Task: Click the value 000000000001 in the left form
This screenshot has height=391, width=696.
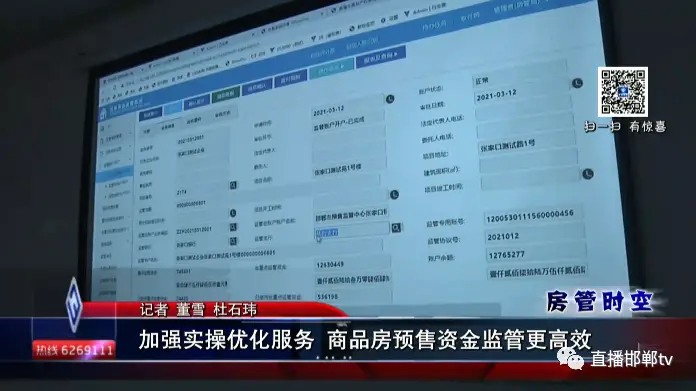Action: (191, 204)
